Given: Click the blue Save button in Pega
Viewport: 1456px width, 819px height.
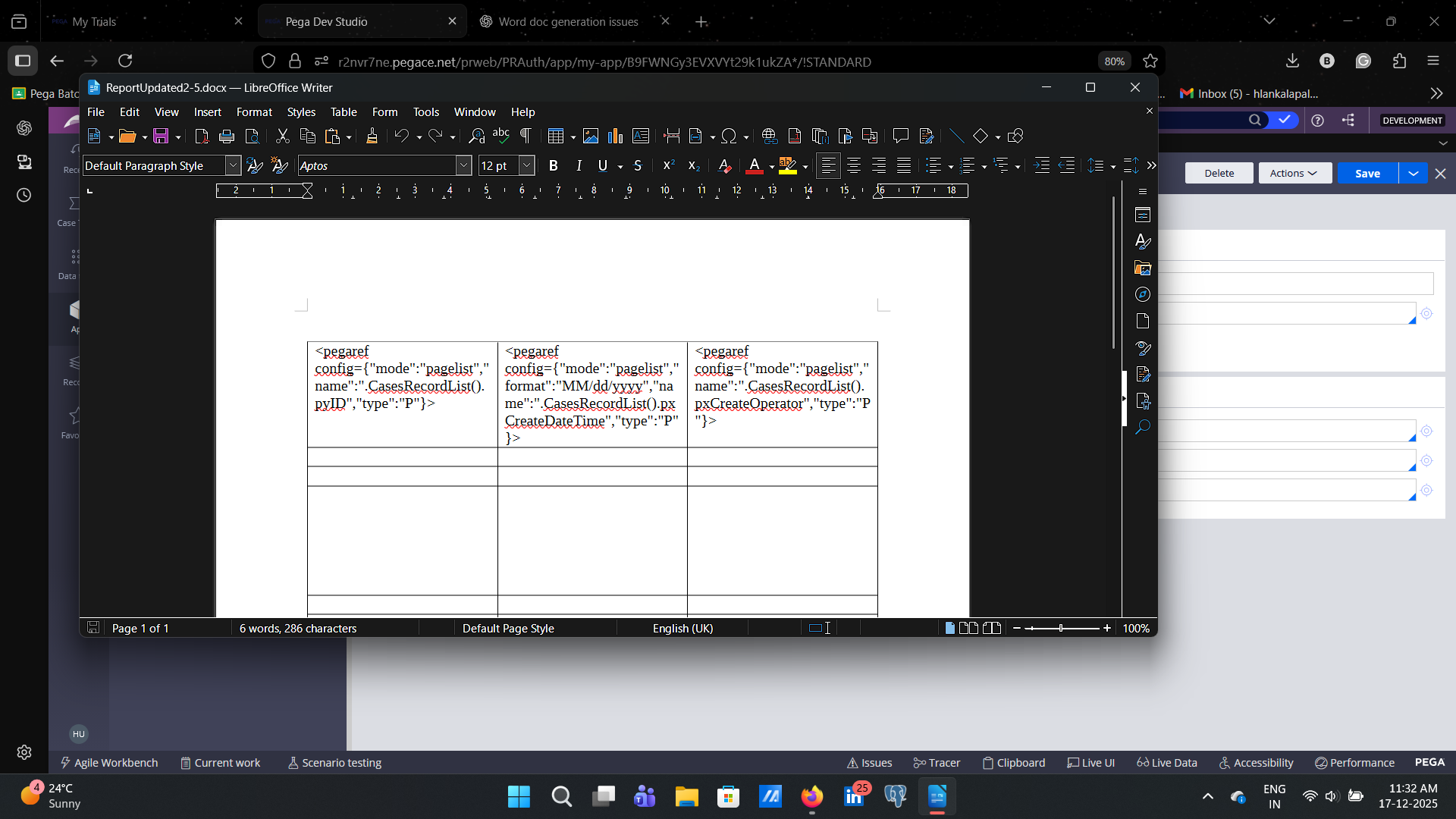Looking at the screenshot, I should pyautogui.click(x=1367, y=174).
